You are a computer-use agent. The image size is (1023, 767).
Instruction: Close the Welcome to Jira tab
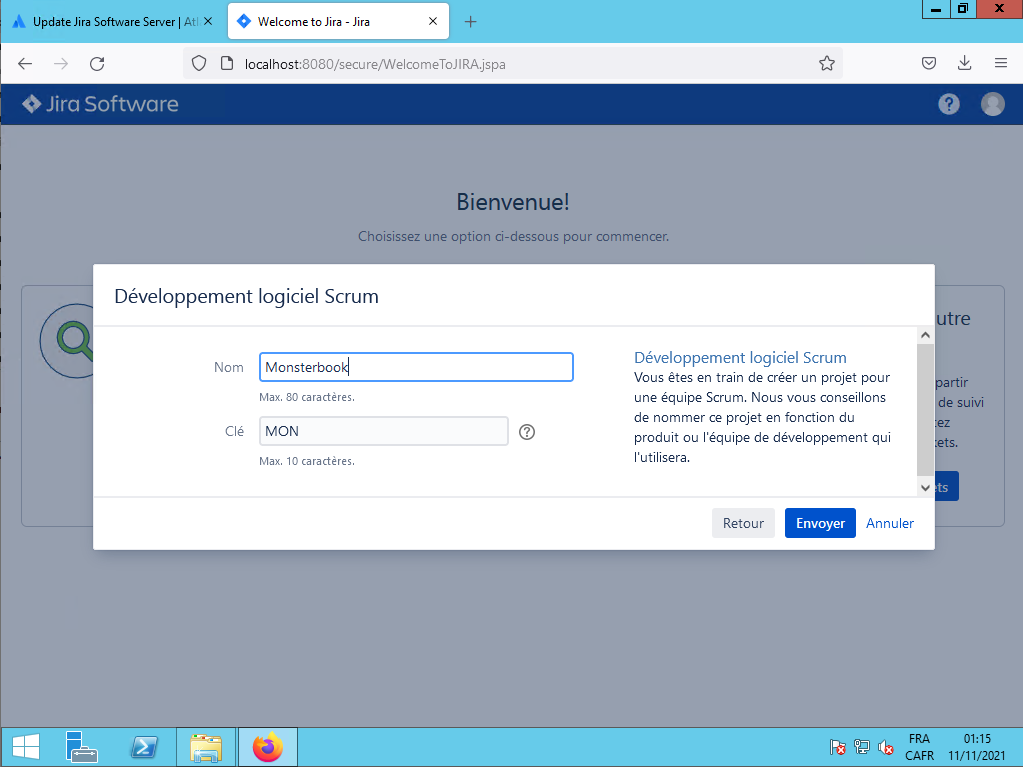tap(432, 21)
